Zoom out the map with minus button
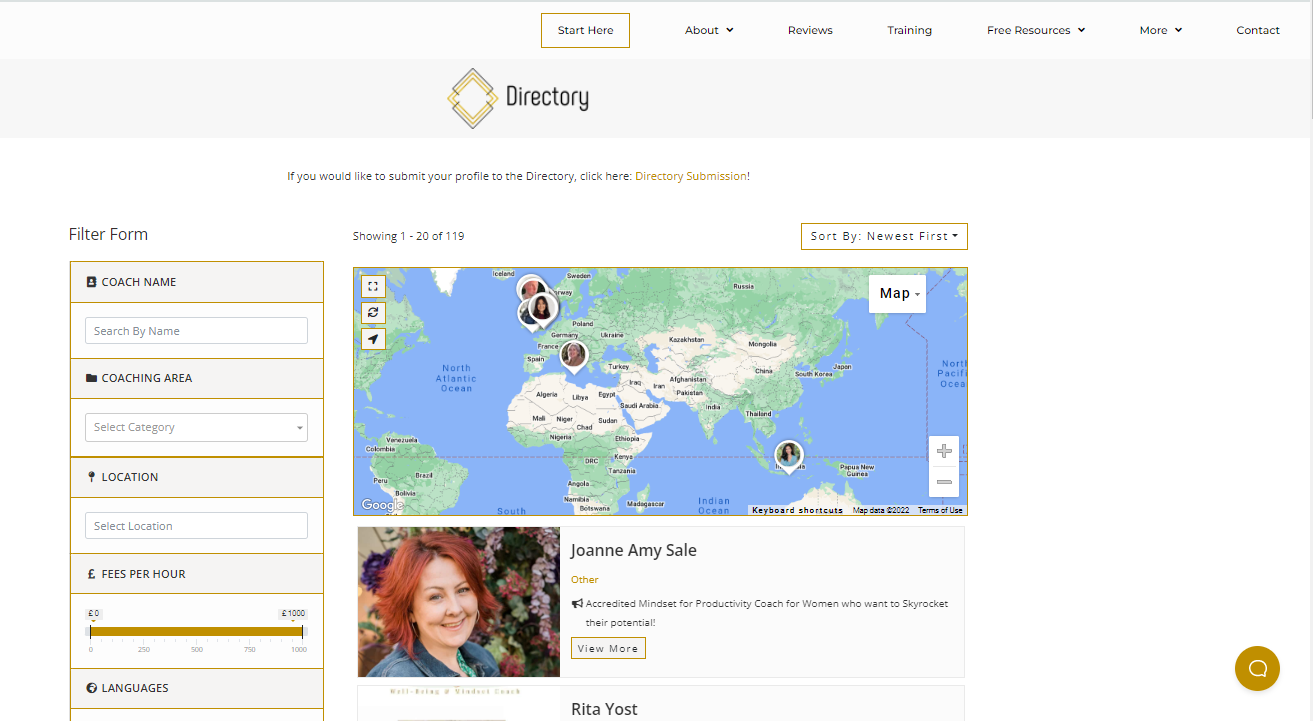 coord(944,482)
